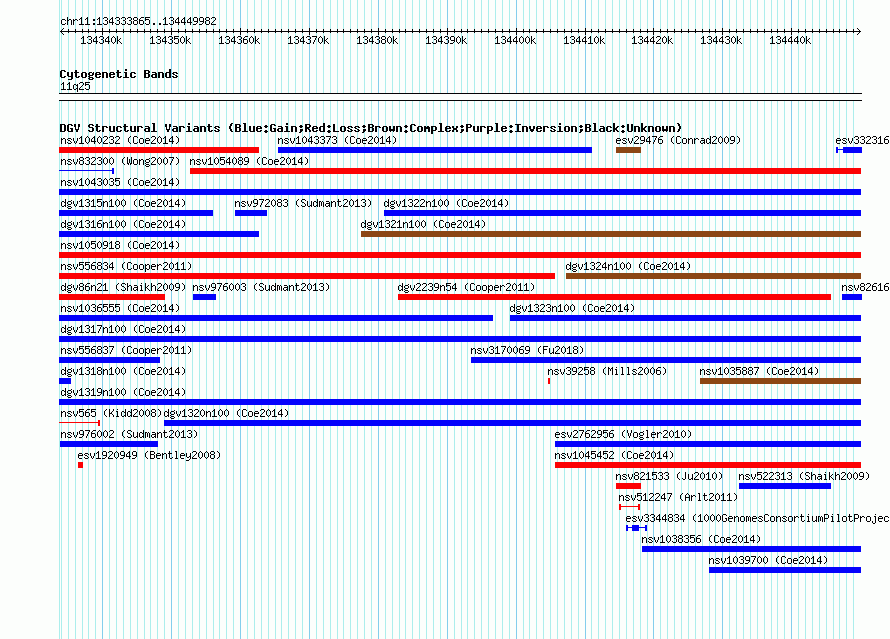Open nsv1035887 (Coe2014) variant label

pyautogui.click(x=759, y=371)
